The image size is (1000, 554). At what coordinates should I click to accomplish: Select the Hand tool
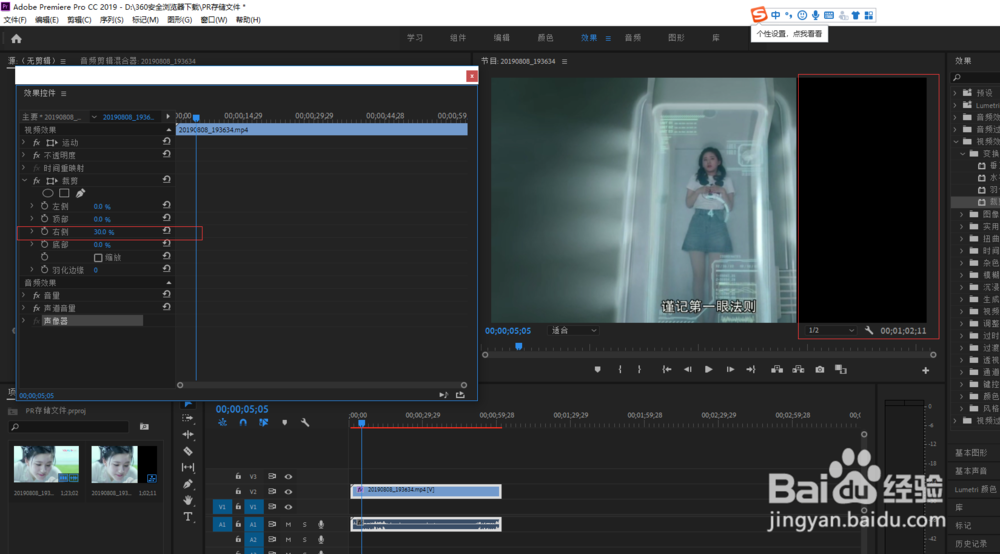click(188, 500)
